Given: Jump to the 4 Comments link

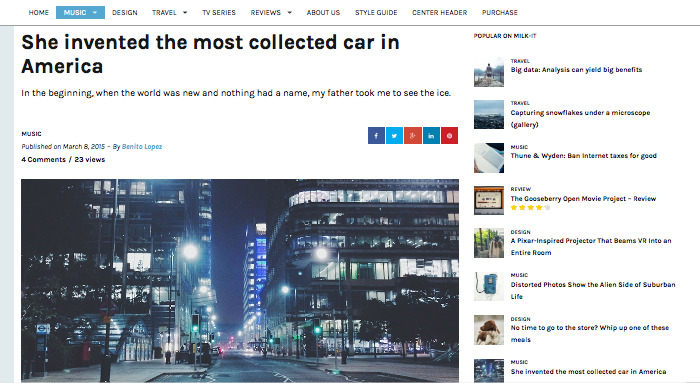Looking at the screenshot, I should 43,159.
